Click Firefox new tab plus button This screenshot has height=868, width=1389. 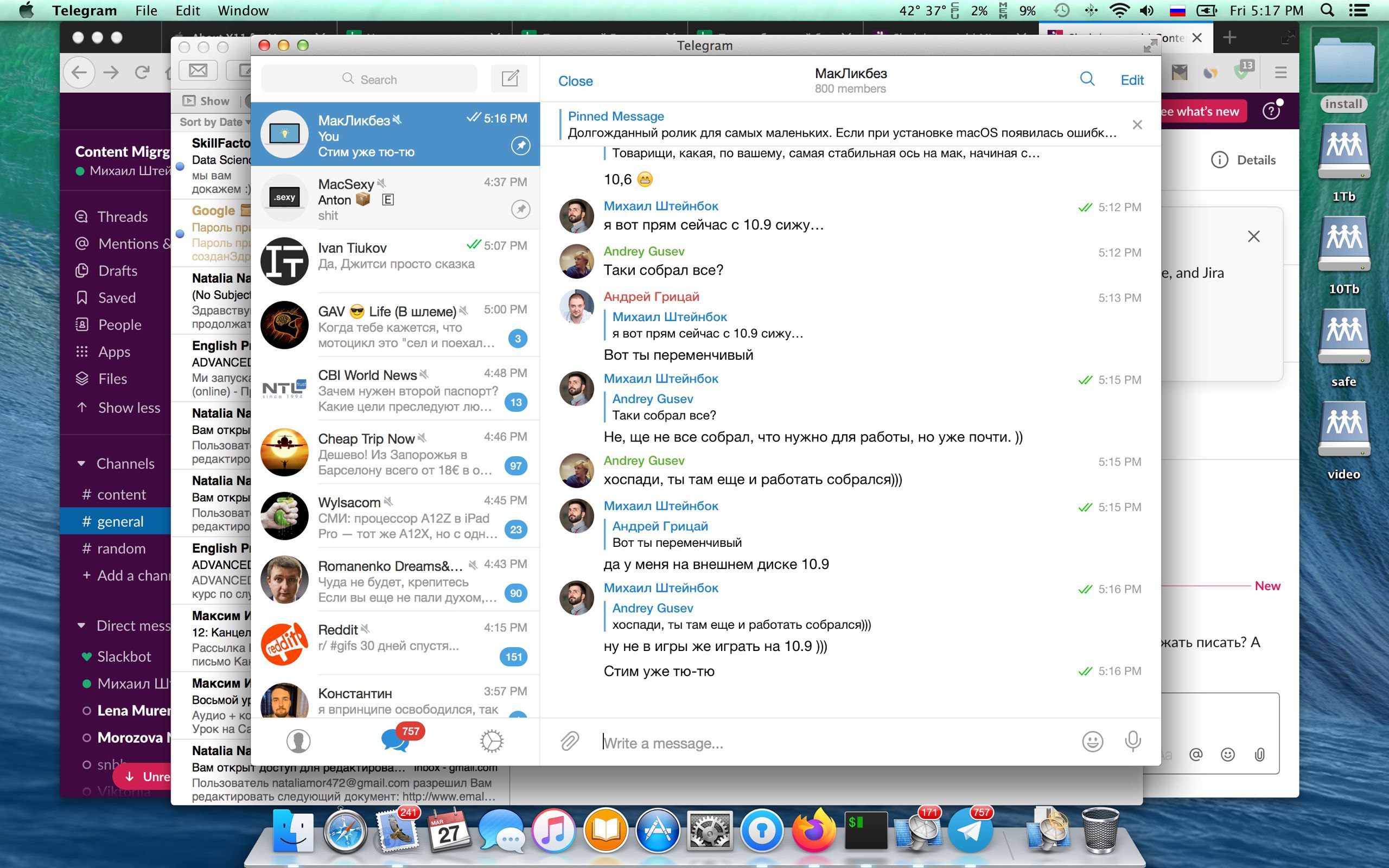point(1229,38)
